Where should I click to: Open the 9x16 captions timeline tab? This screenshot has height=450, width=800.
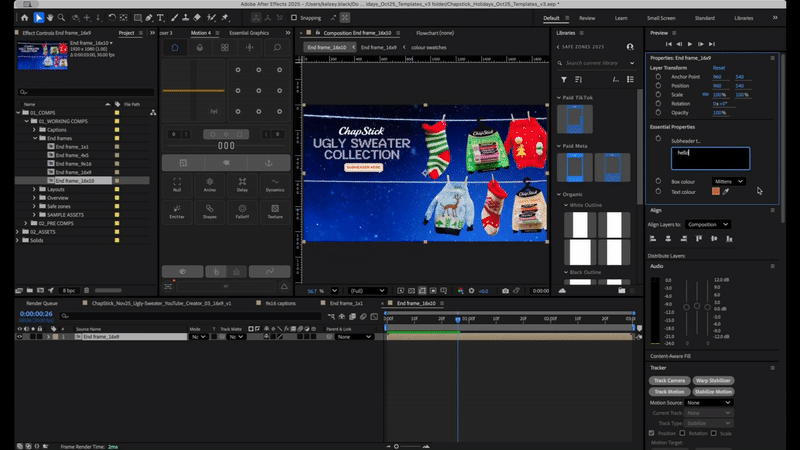280,303
